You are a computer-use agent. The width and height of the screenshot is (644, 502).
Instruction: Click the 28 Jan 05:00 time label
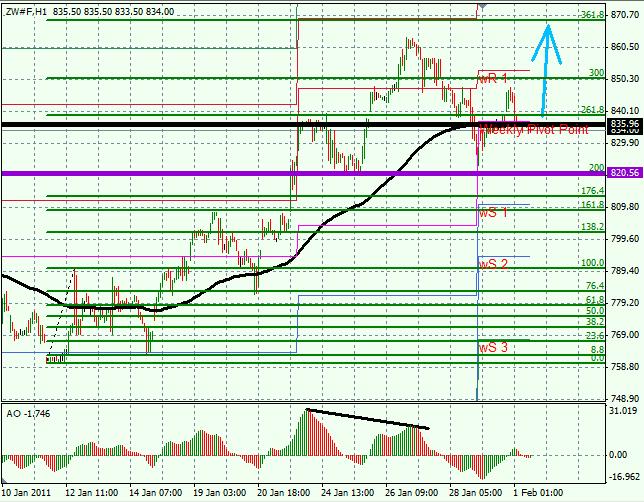tap(476, 493)
